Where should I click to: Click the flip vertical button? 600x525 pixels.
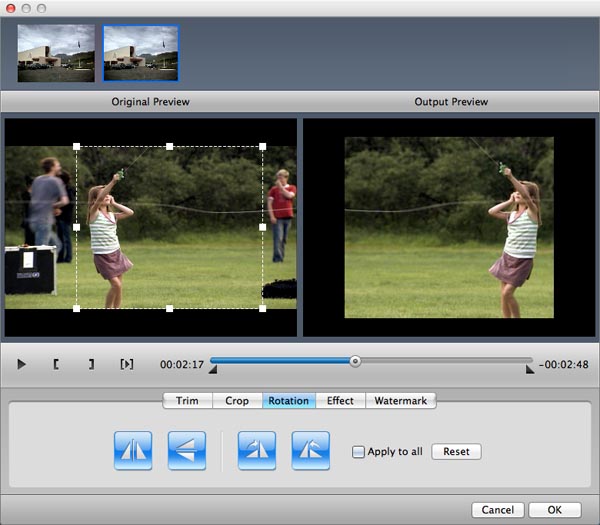187,450
